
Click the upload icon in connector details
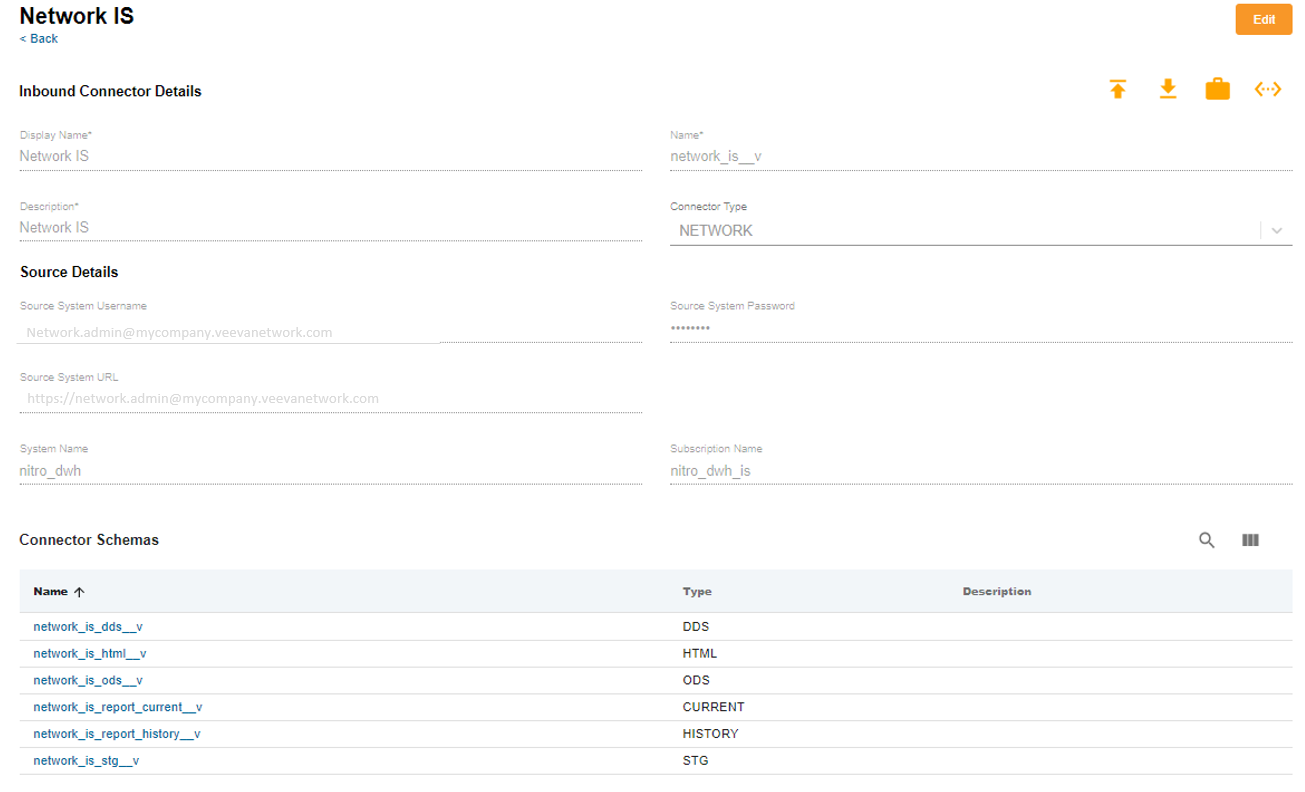coord(1118,90)
